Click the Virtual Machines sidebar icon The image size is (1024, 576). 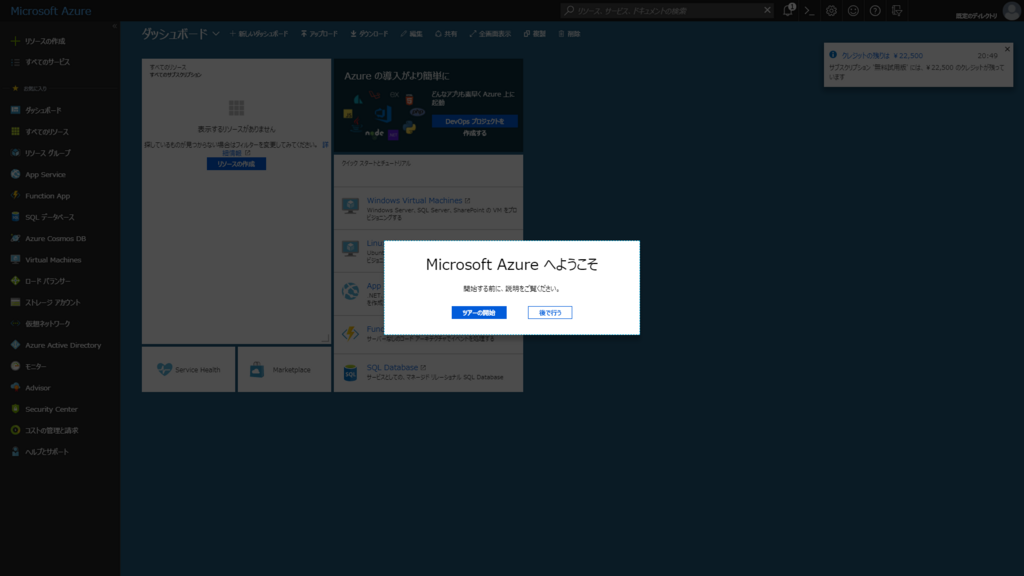coord(15,259)
